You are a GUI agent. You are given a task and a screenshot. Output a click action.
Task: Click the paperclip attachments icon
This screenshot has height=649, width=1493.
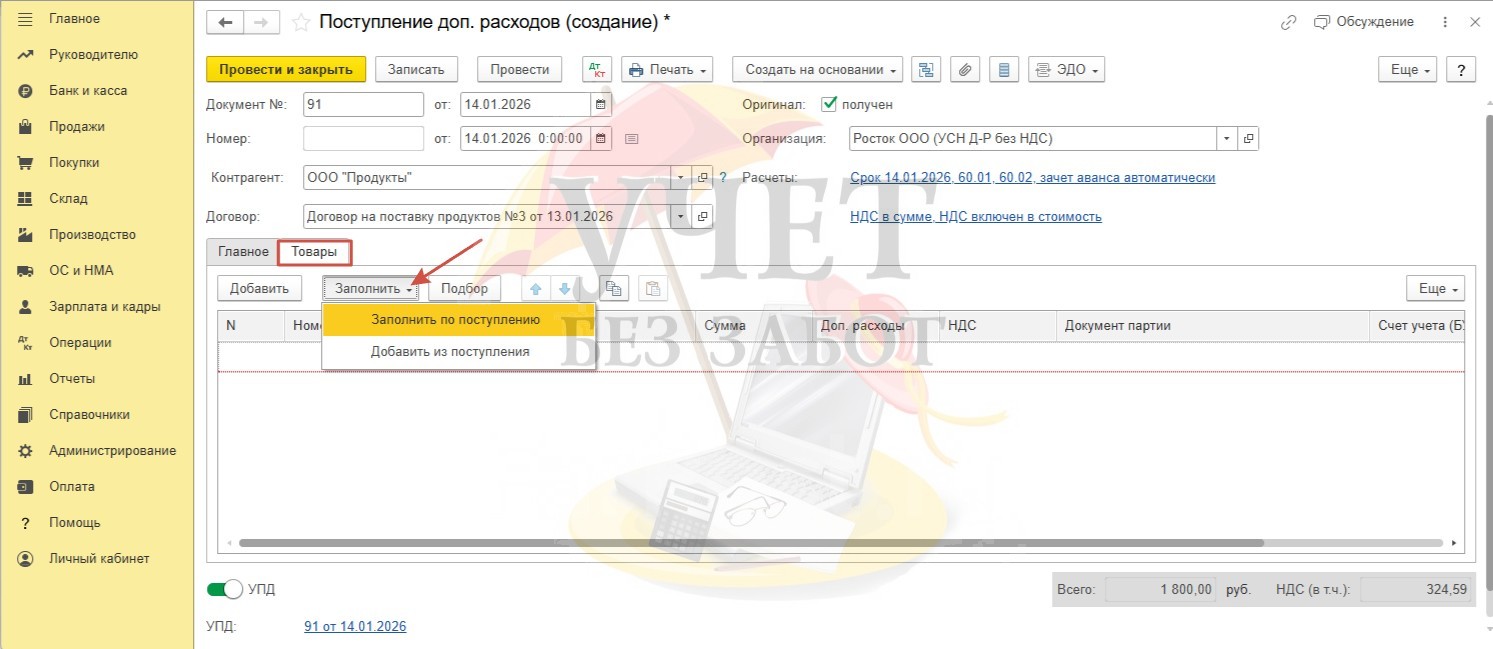tap(965, 70)
